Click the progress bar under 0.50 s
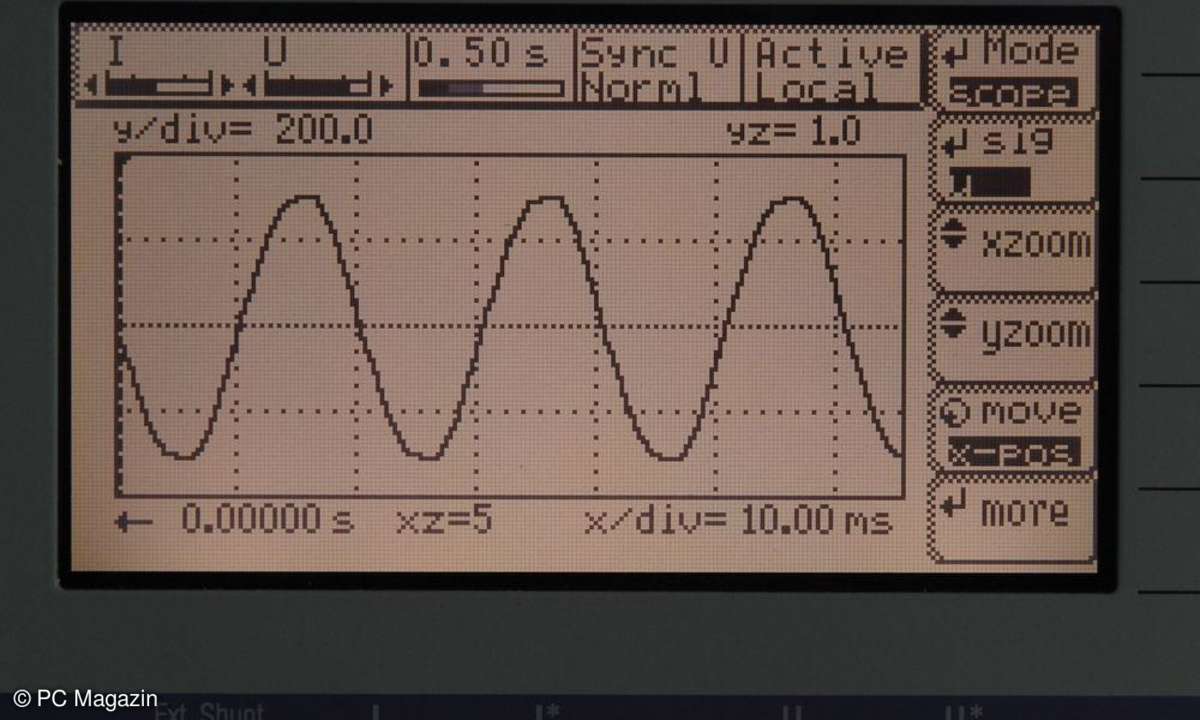 pos(490,88)
